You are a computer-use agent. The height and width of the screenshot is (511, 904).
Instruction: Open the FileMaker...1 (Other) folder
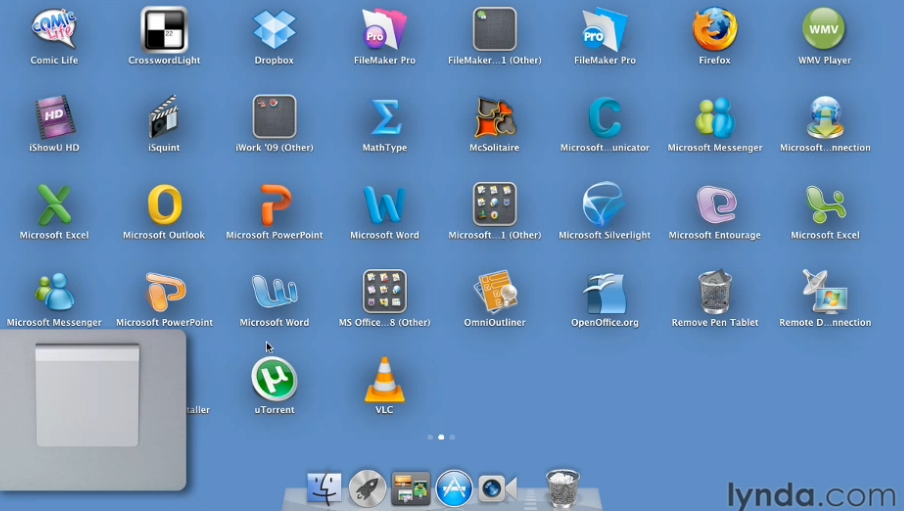(x=495, y=29)
